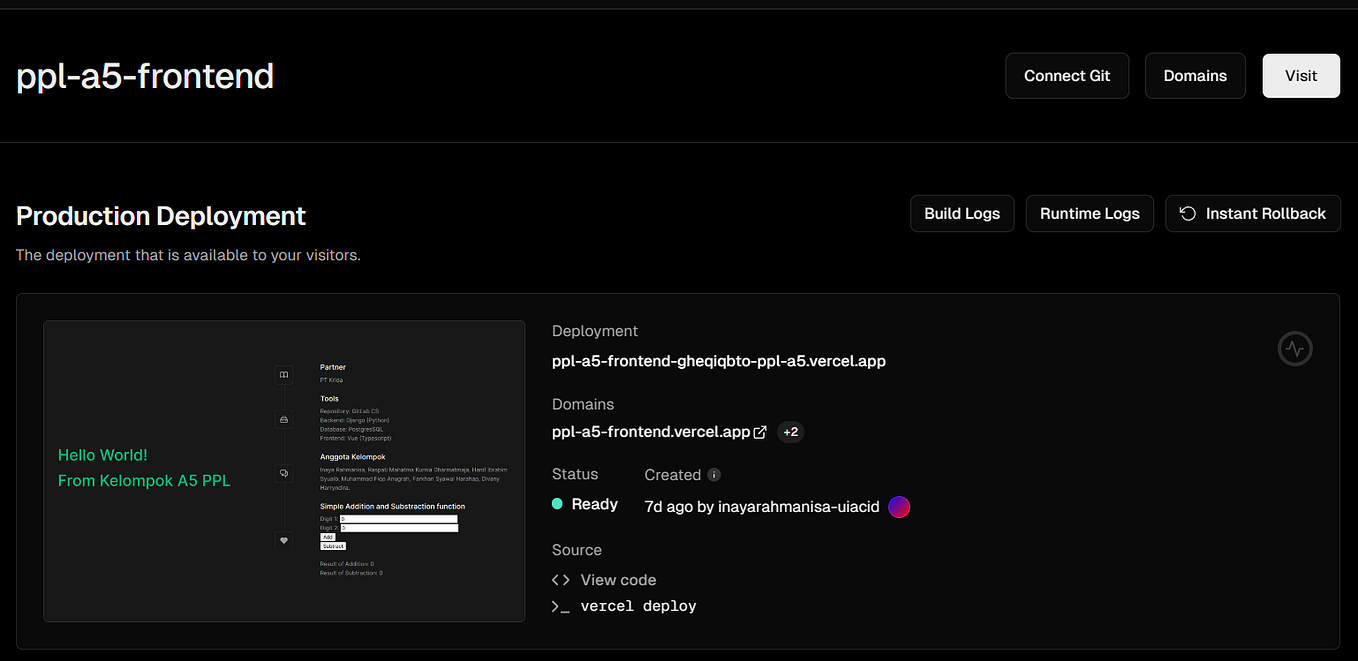Click the circular arrow icon on Instant Rollback

pos(1187,213)
